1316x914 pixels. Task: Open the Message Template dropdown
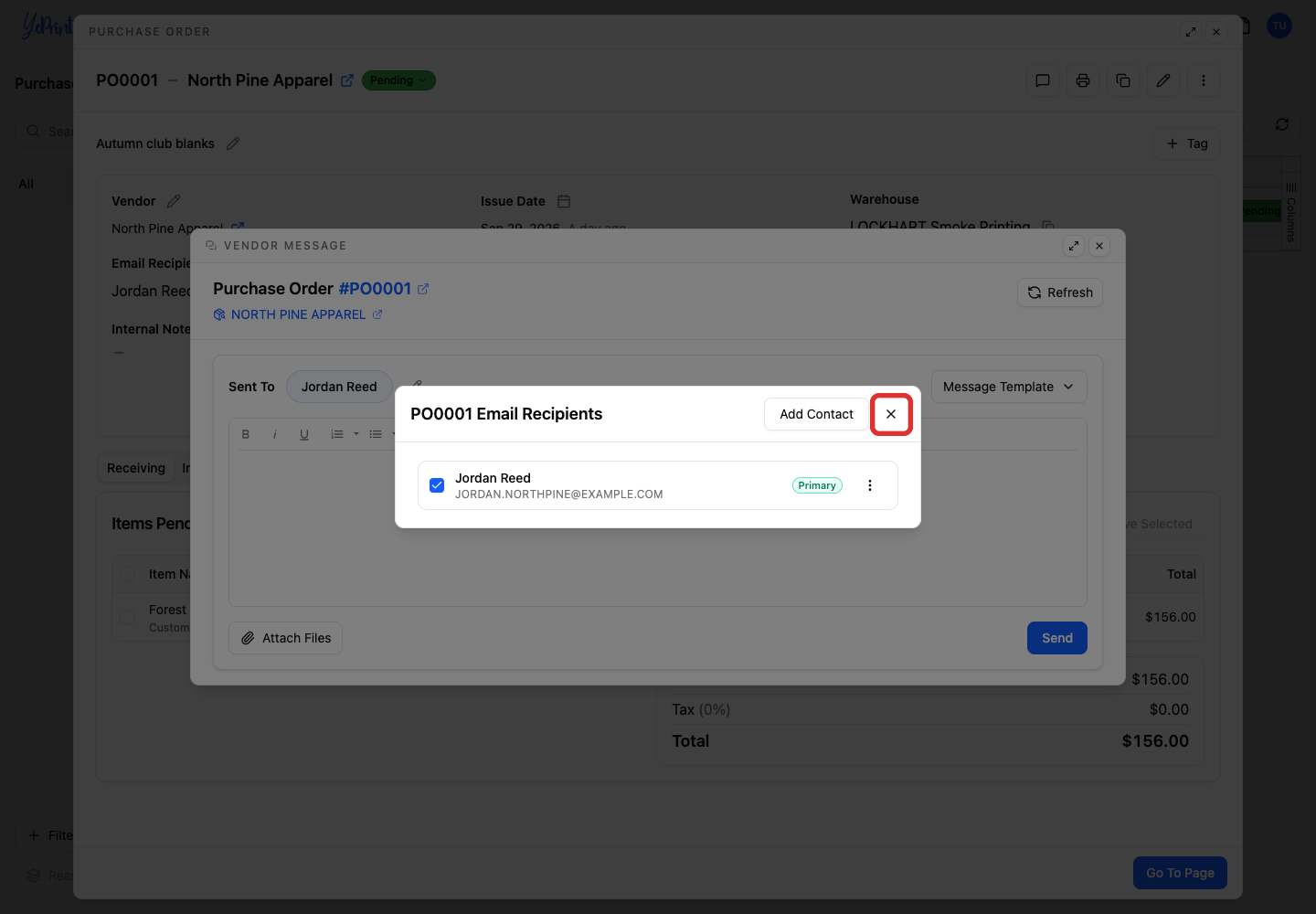[1009, 387]
